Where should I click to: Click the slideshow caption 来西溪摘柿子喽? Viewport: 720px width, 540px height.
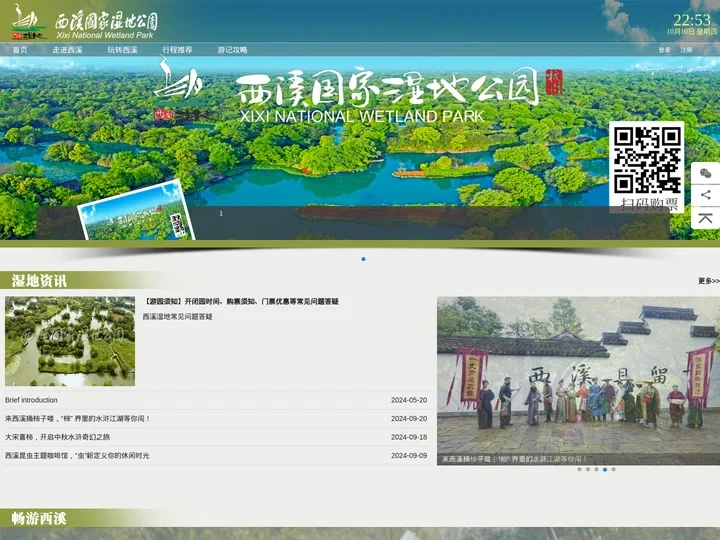[514, 459]
